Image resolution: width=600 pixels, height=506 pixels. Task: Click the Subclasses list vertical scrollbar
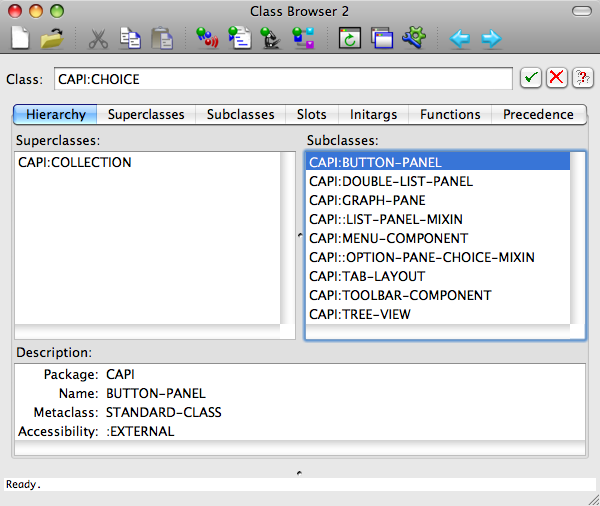pos(577,240)
